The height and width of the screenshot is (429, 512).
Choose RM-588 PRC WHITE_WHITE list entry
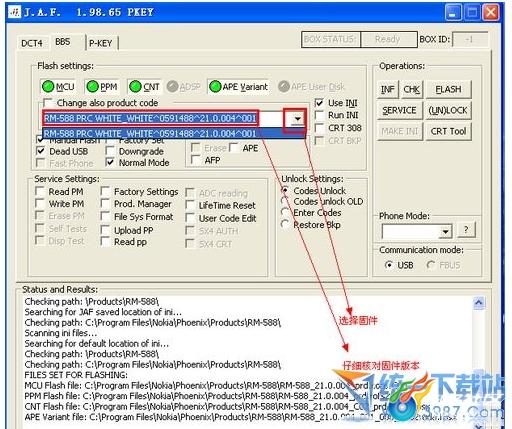coord(174,134)
